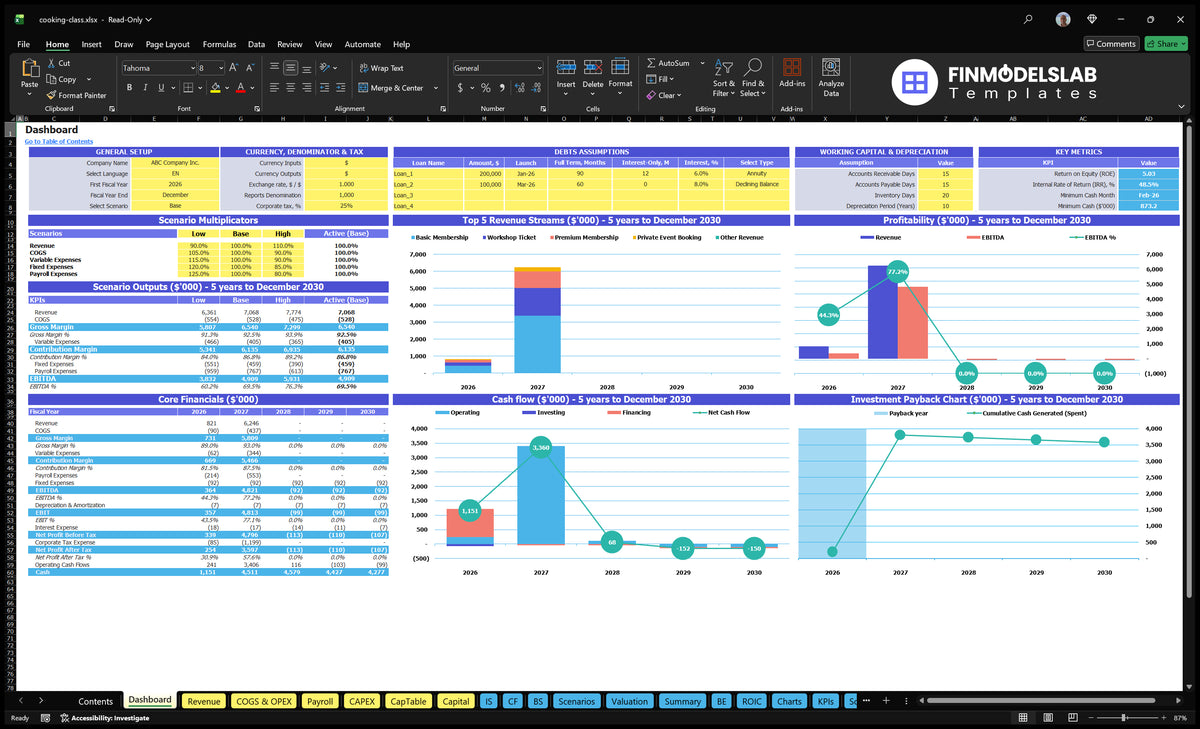Click the Share button
Viewport: 1200px width, 729px height.
[1166, 44]
